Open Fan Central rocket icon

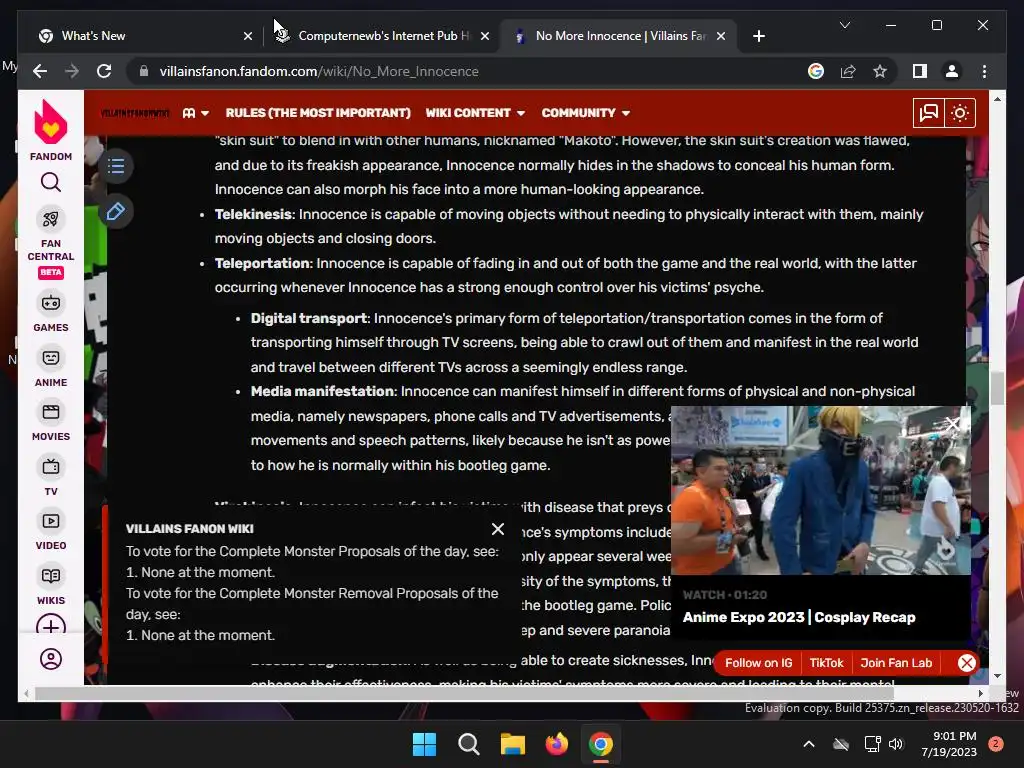click(50, 219)
